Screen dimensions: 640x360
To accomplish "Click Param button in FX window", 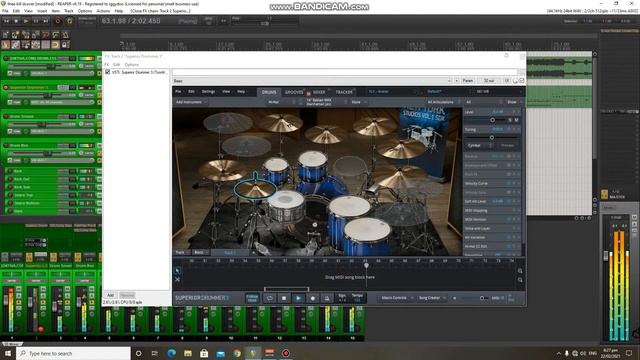I will pyautogui.click(x=468, y=81).
